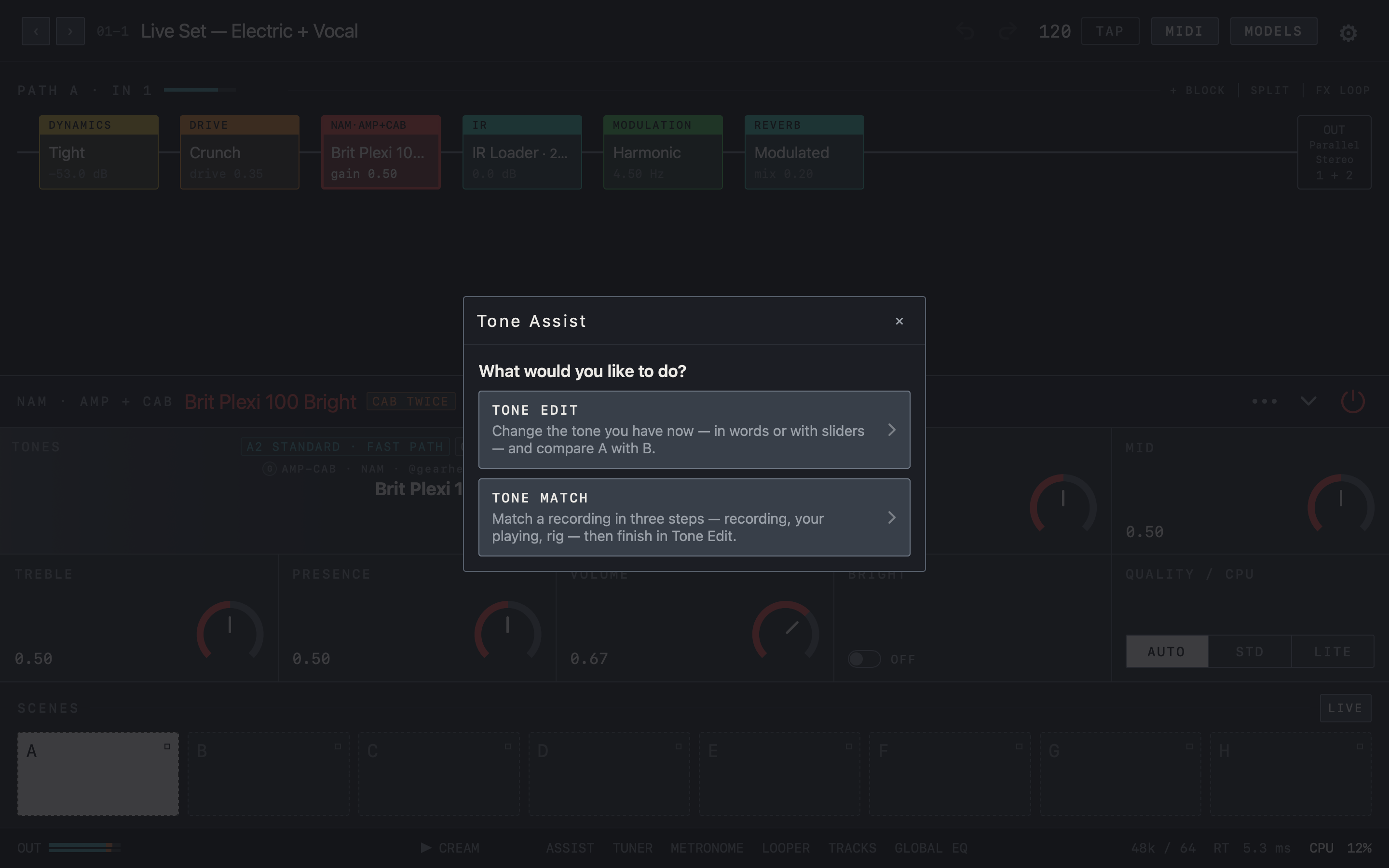This screenshot has width=1389, height=868.
Task: Toggle the LIVE scenes button
Action: pyautogui.click(x=1346, y=708)
